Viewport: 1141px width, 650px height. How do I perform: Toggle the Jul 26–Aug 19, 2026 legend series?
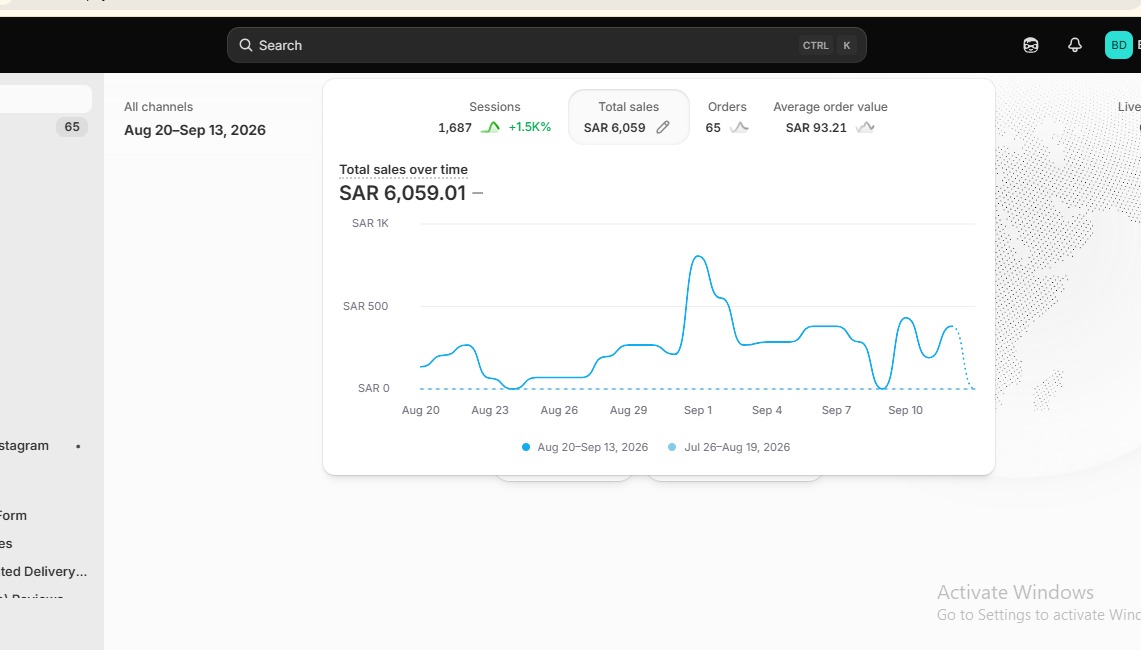pos(728,447)
